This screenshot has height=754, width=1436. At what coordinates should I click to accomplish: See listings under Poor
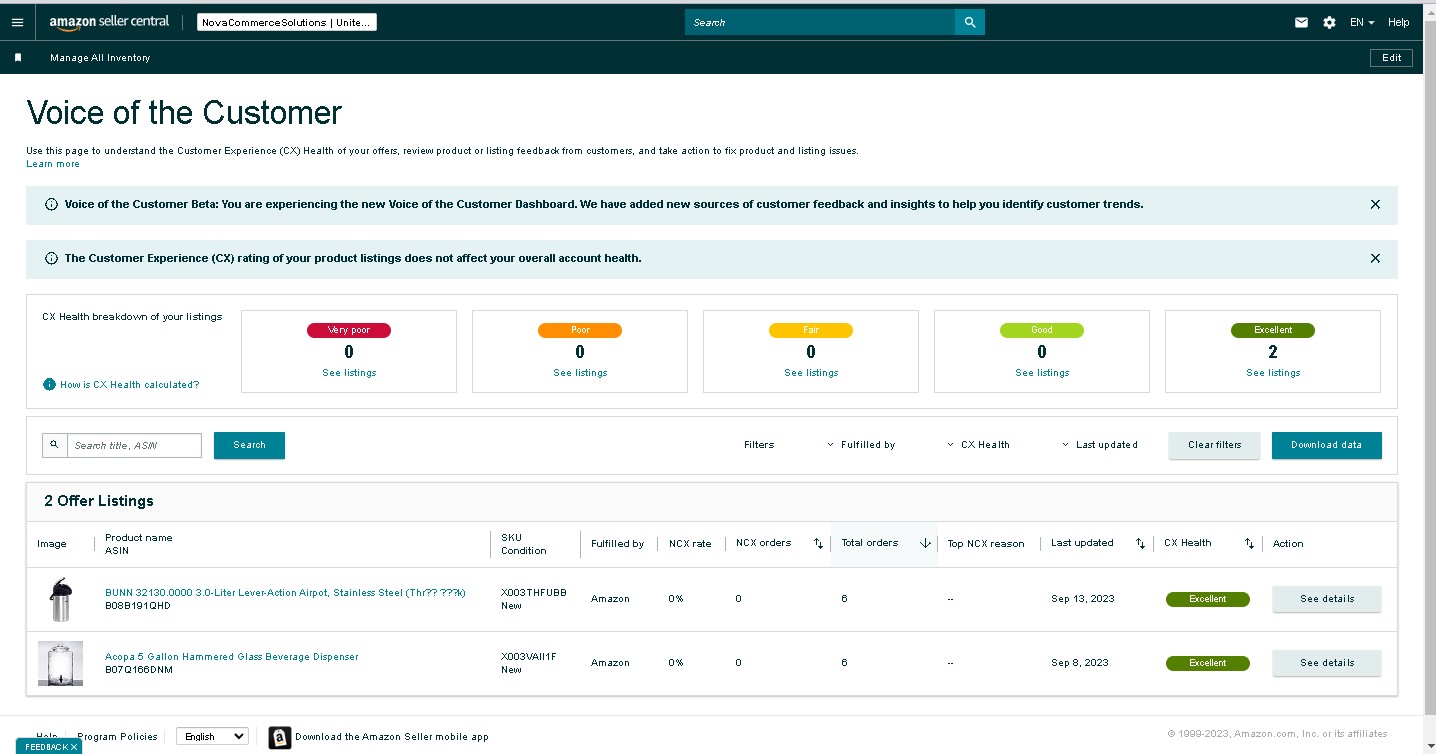[x=580, y=373]
